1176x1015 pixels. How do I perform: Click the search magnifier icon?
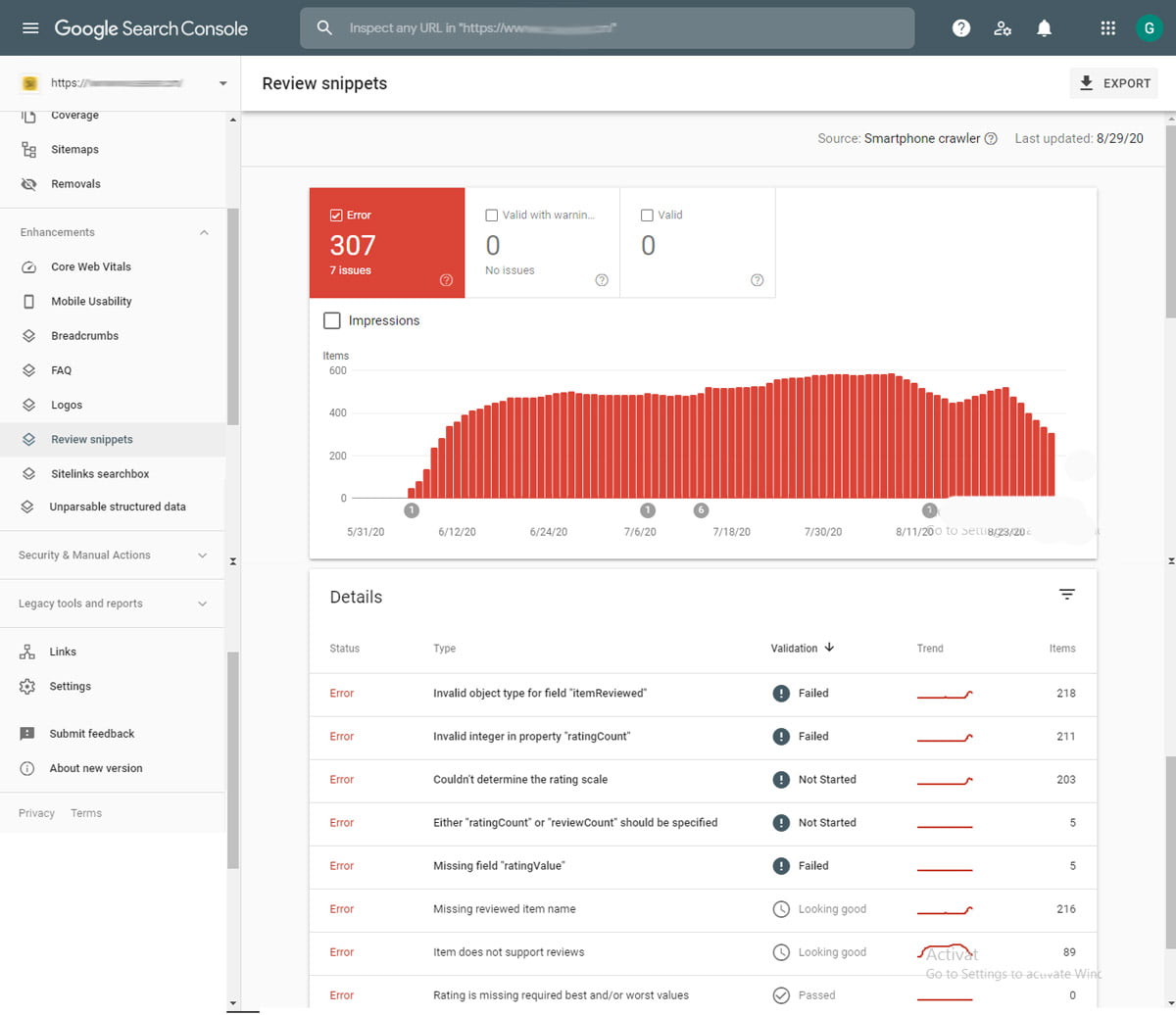click(325, 28)
